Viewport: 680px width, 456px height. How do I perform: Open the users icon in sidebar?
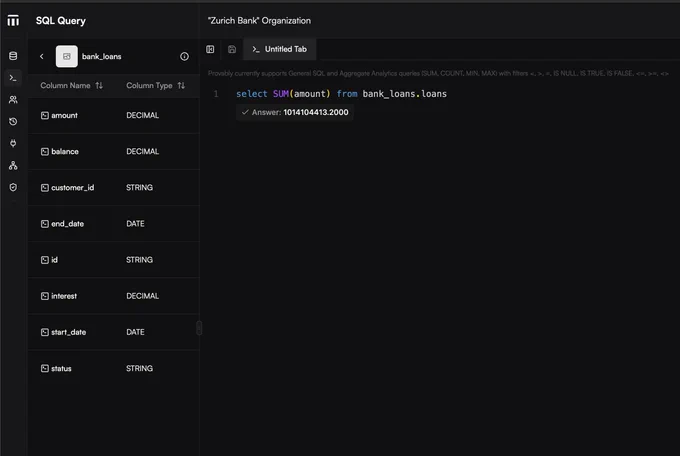click(13, 99)
